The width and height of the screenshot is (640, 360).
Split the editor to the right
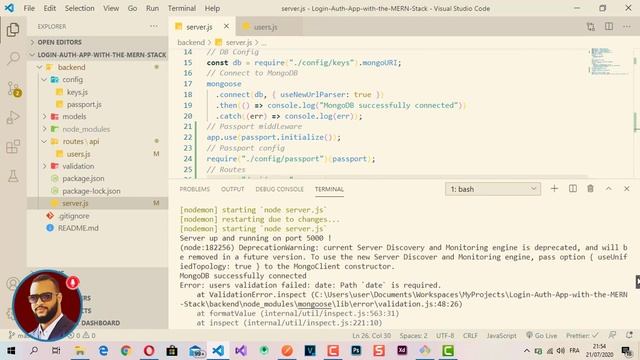point(609,27)
